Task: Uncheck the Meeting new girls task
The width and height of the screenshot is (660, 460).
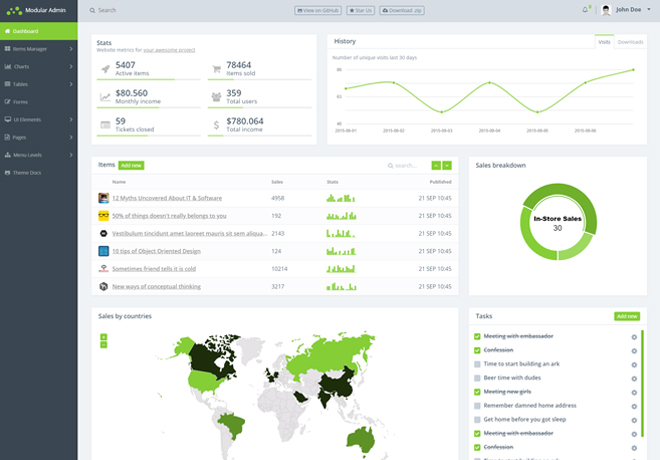Action: [x=477, y=392]
